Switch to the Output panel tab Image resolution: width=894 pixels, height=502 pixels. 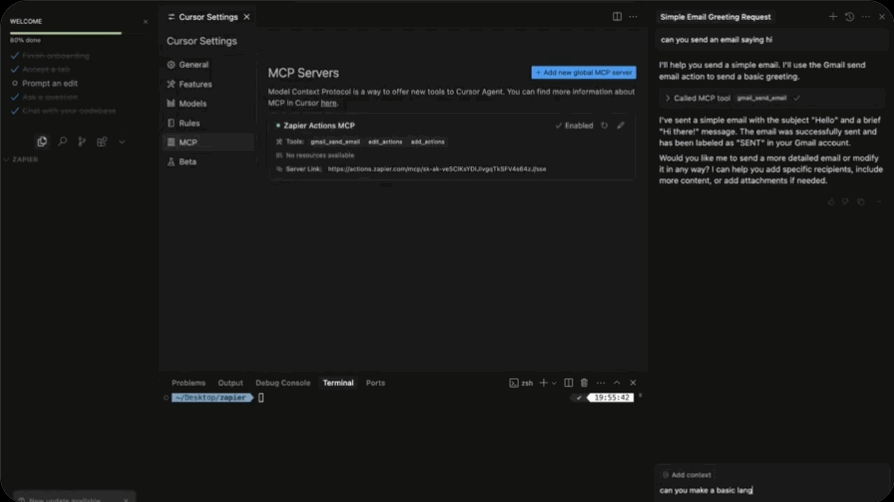230,383
